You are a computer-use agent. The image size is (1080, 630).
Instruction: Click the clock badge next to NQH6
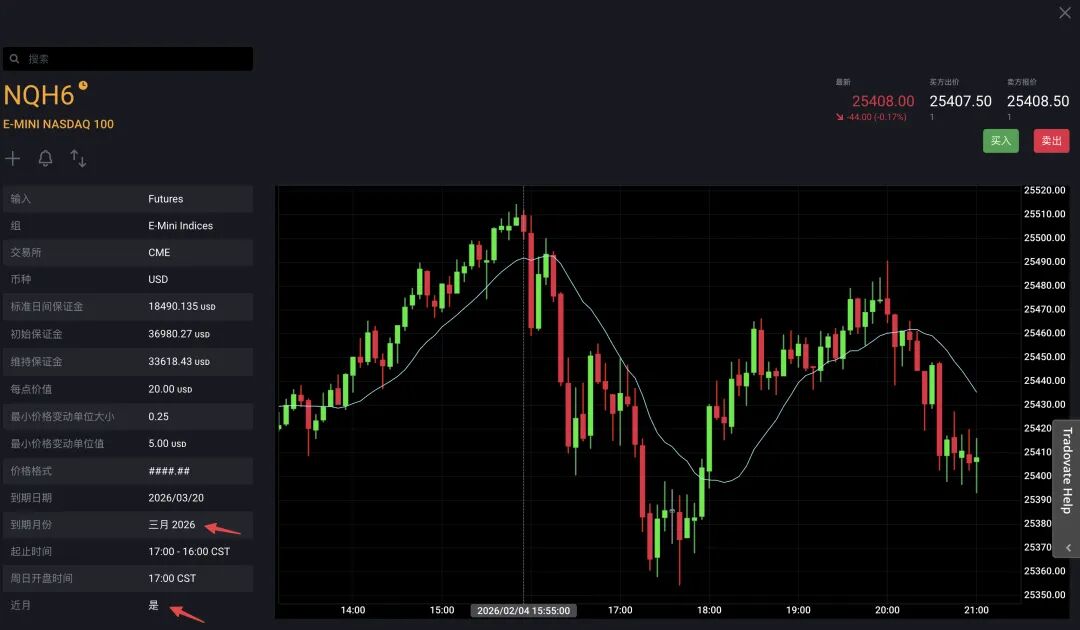pyautogui.click(x=83, y=85)
